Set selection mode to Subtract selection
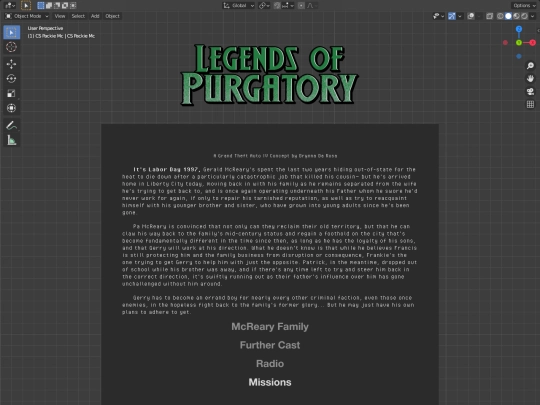Viewport: 540px width, 405px height. 57,6
